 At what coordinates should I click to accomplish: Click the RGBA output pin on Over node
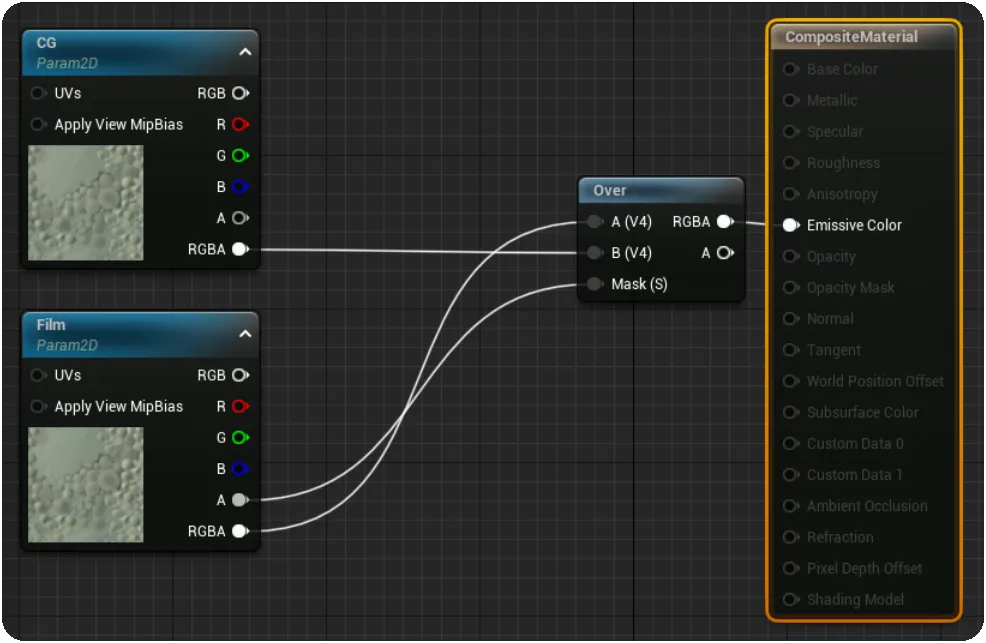tap(726, 222)
